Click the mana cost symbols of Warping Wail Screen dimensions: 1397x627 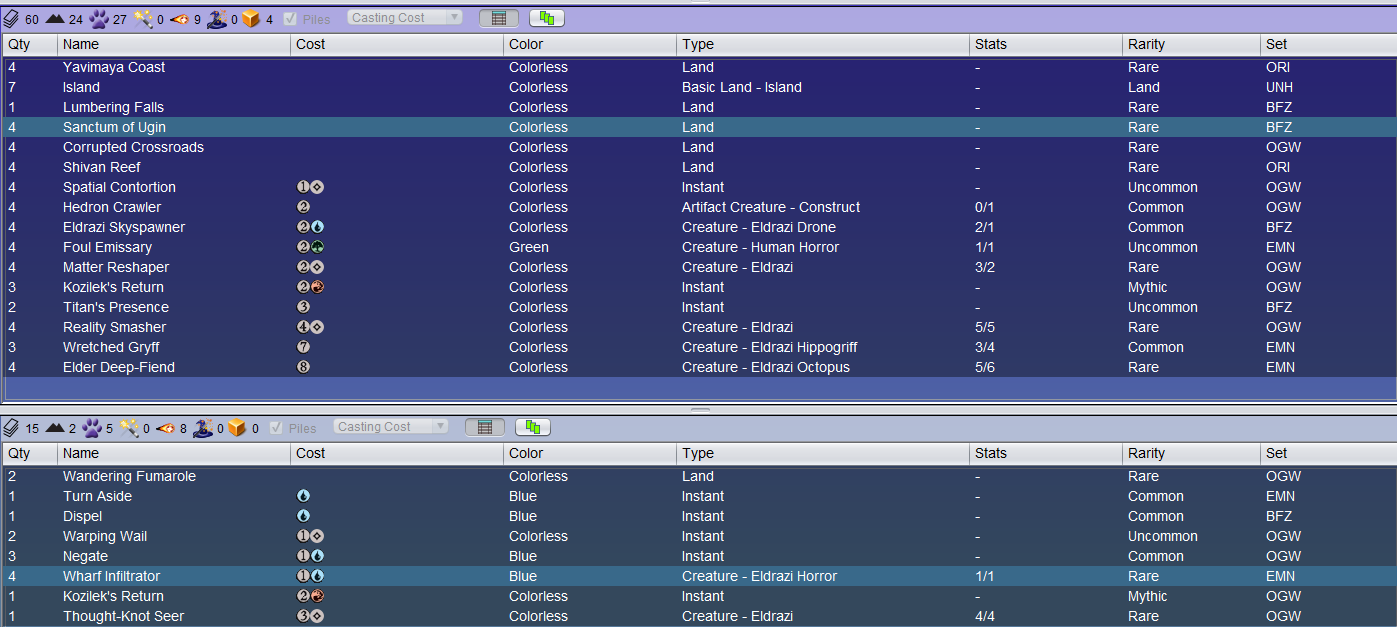pos(310,536)
